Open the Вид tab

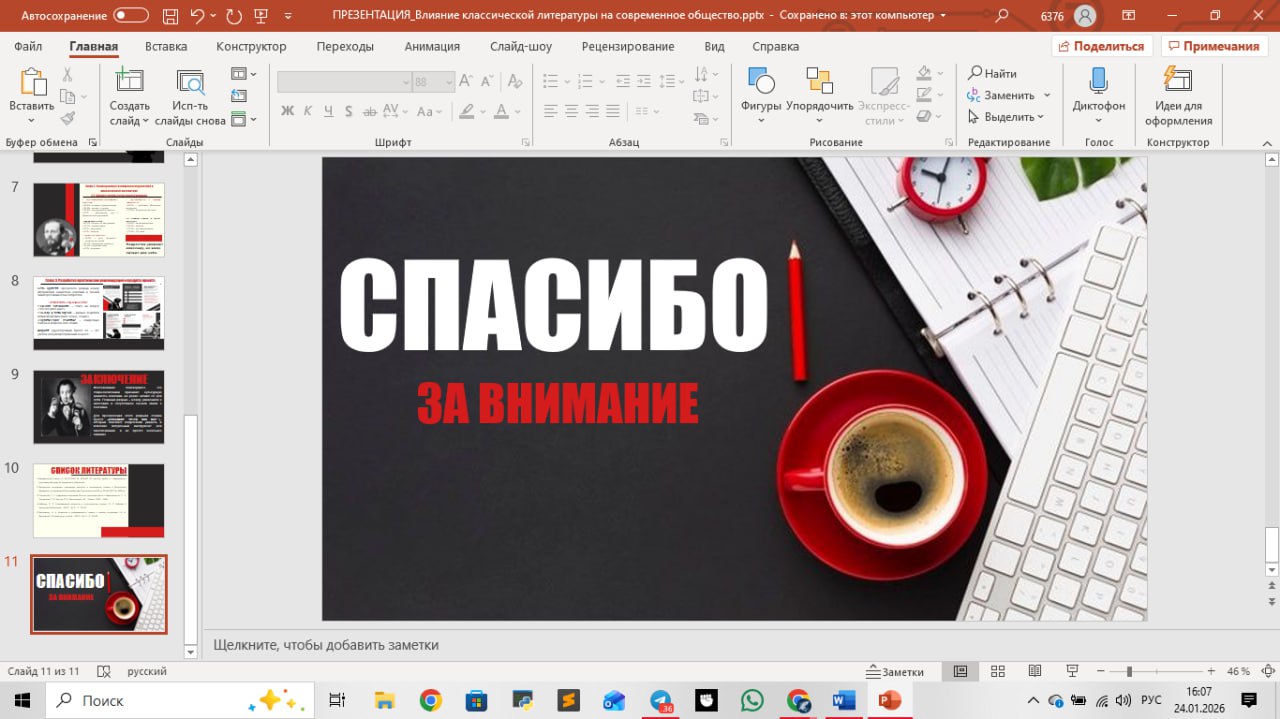pos(714,46)
